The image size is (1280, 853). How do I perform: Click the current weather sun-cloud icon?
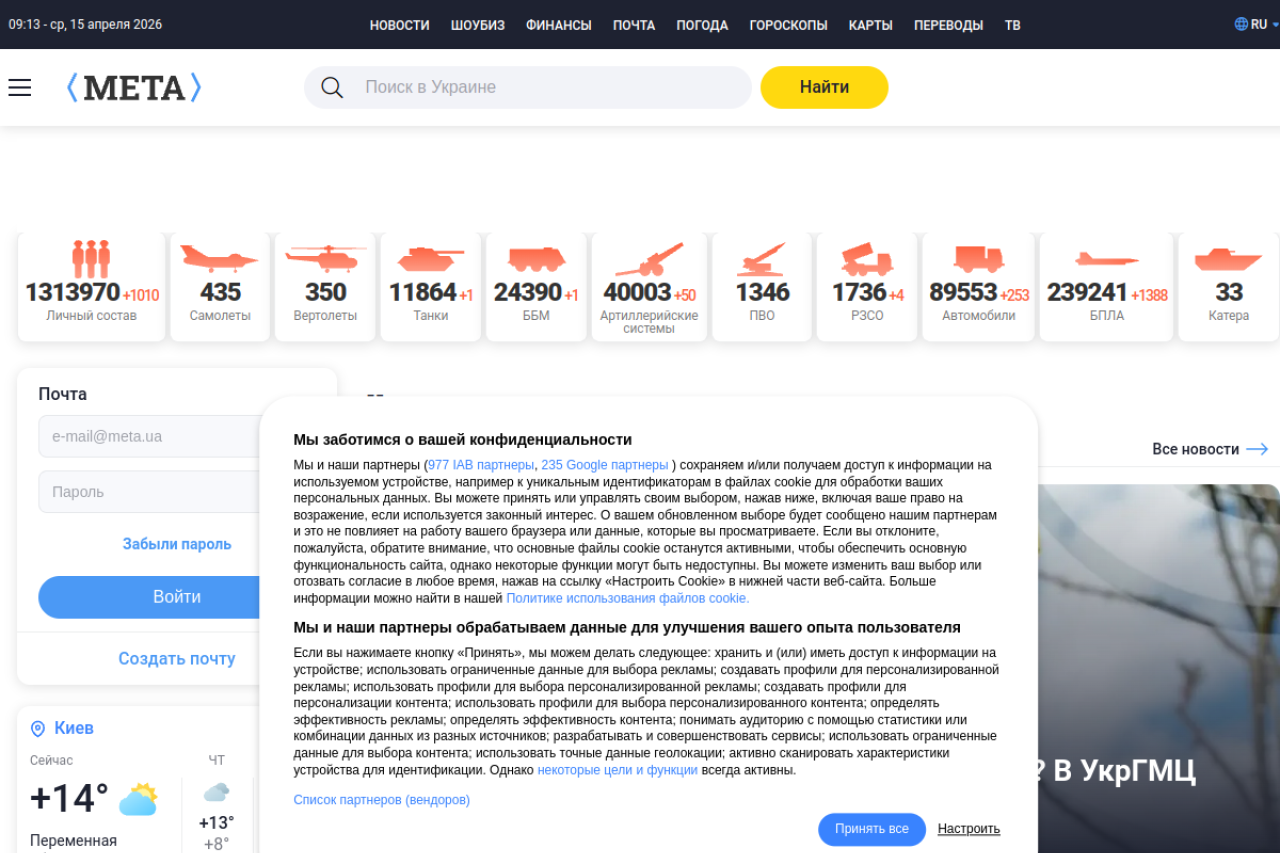pos(139,799)
